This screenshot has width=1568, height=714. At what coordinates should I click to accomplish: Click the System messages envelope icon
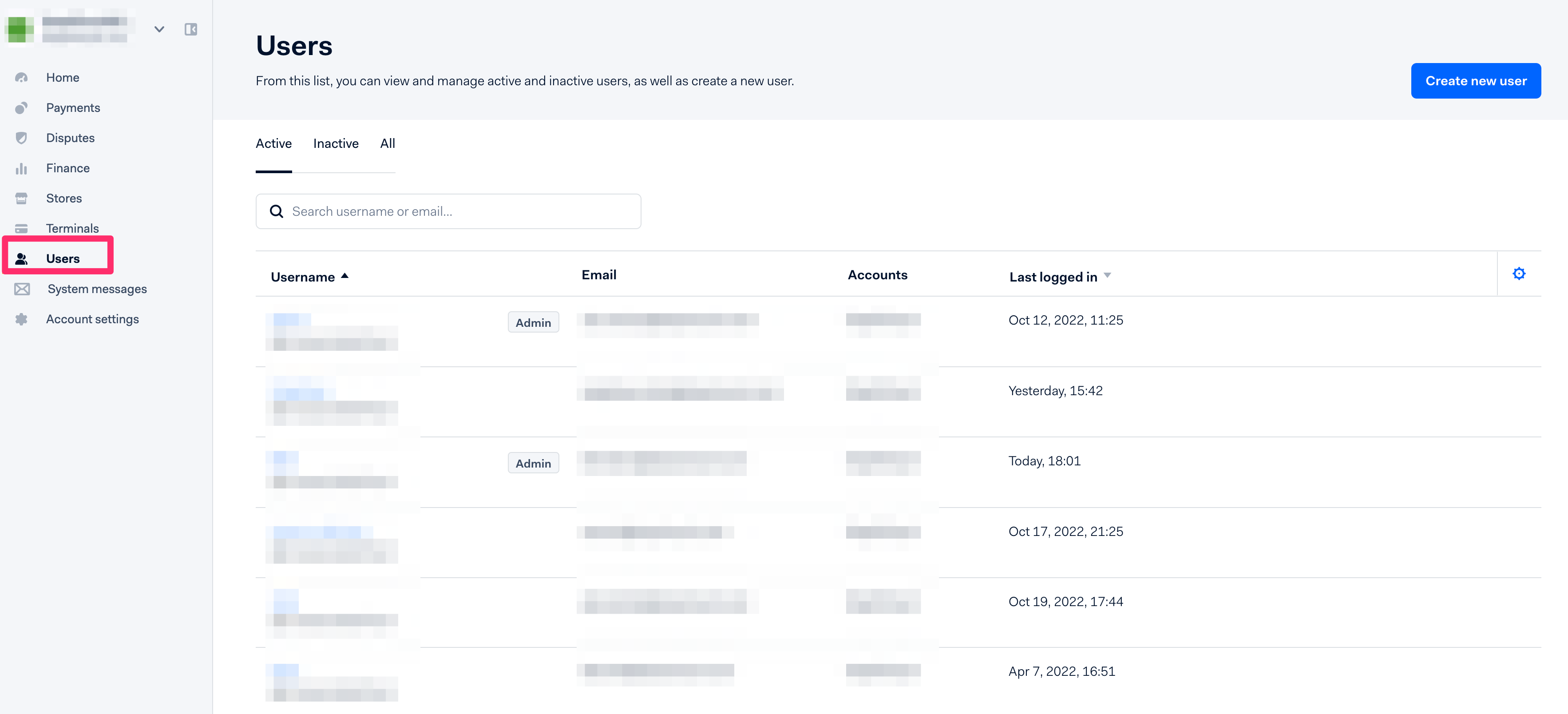pos(22,289)
